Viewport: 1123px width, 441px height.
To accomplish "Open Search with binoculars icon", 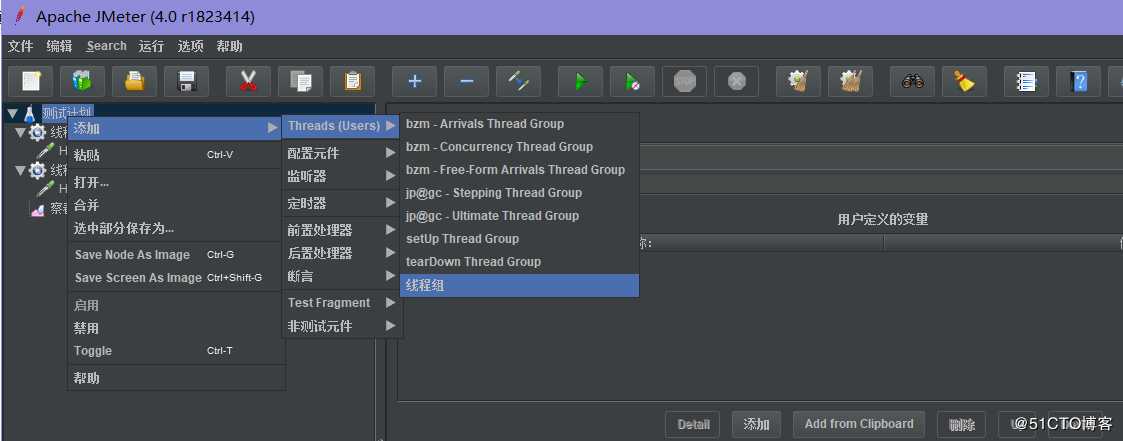I will 912,81.
